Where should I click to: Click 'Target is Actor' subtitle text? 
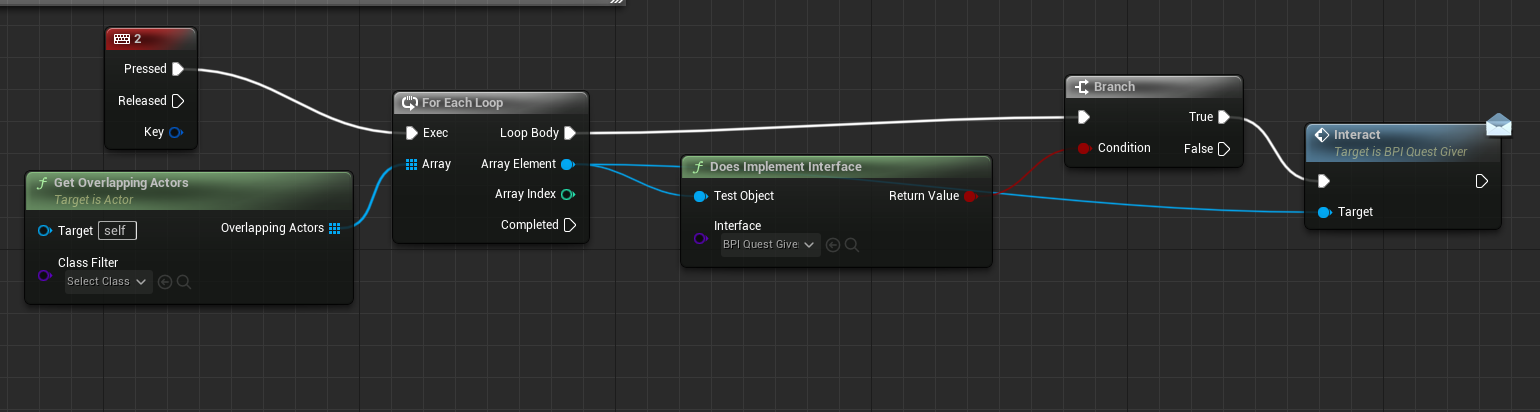[x=93, y=200]
